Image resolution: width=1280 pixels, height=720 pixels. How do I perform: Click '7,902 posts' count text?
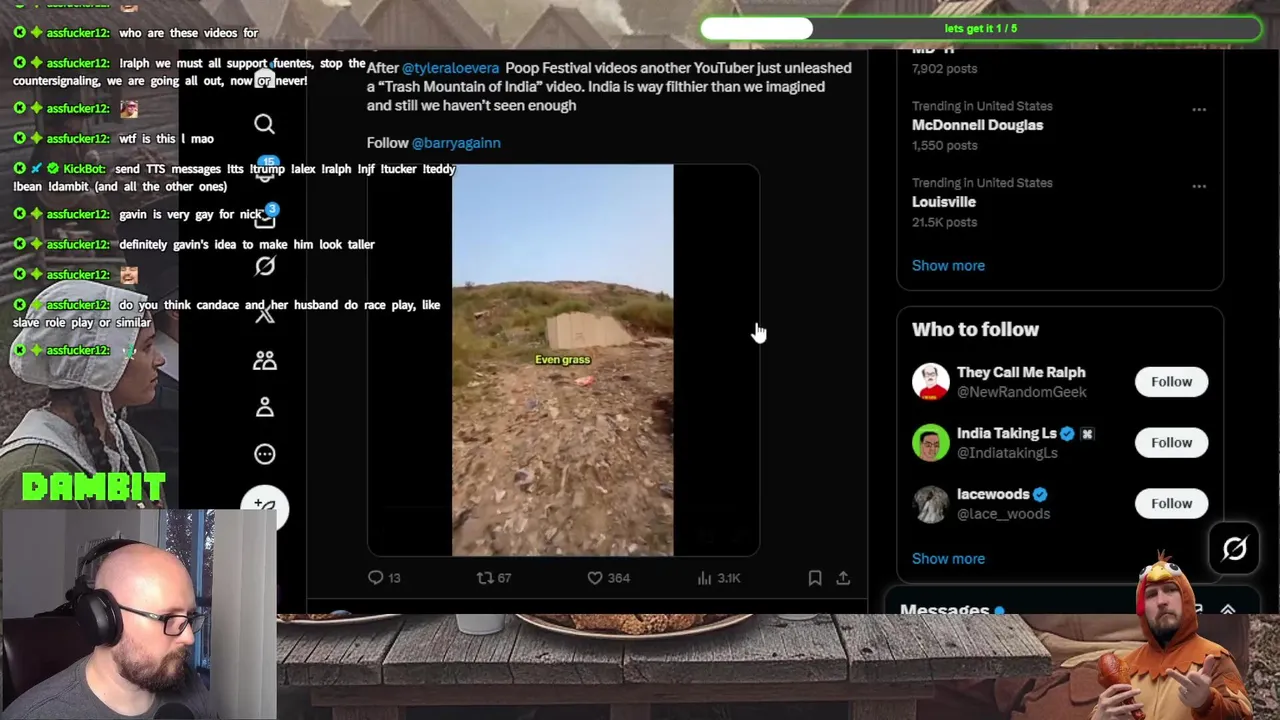click(x=944, y=68)
